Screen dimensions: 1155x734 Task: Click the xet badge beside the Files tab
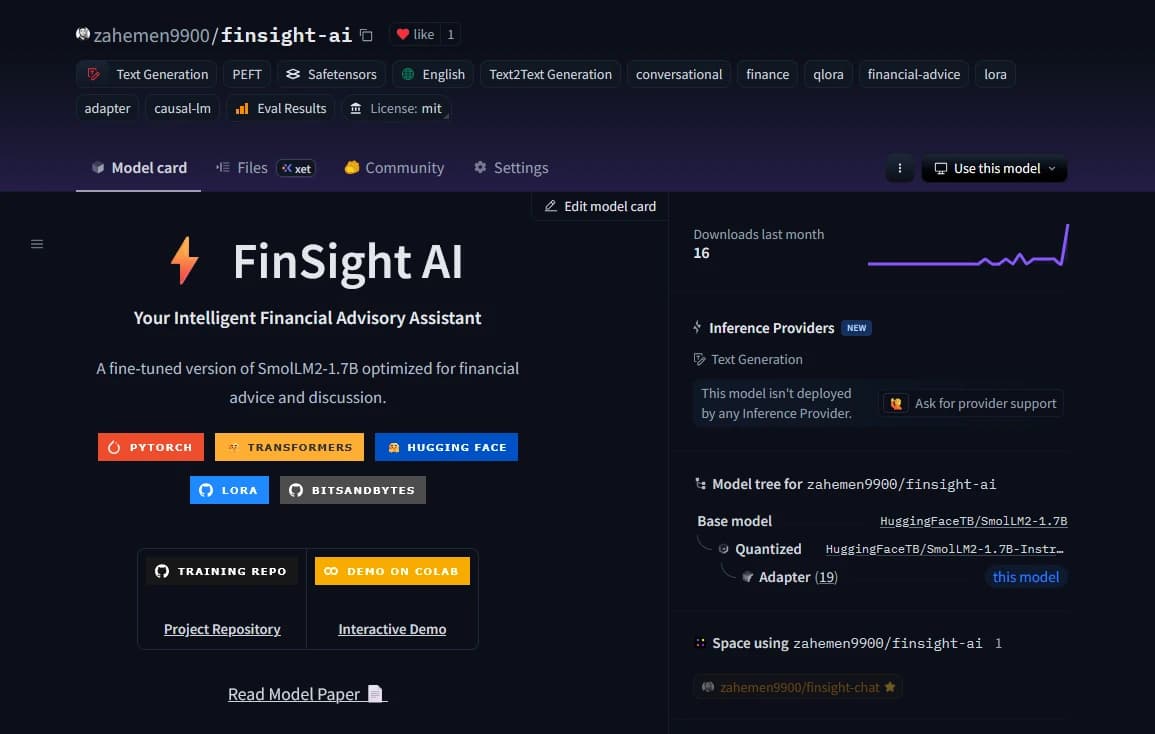[x=297, y=168]
